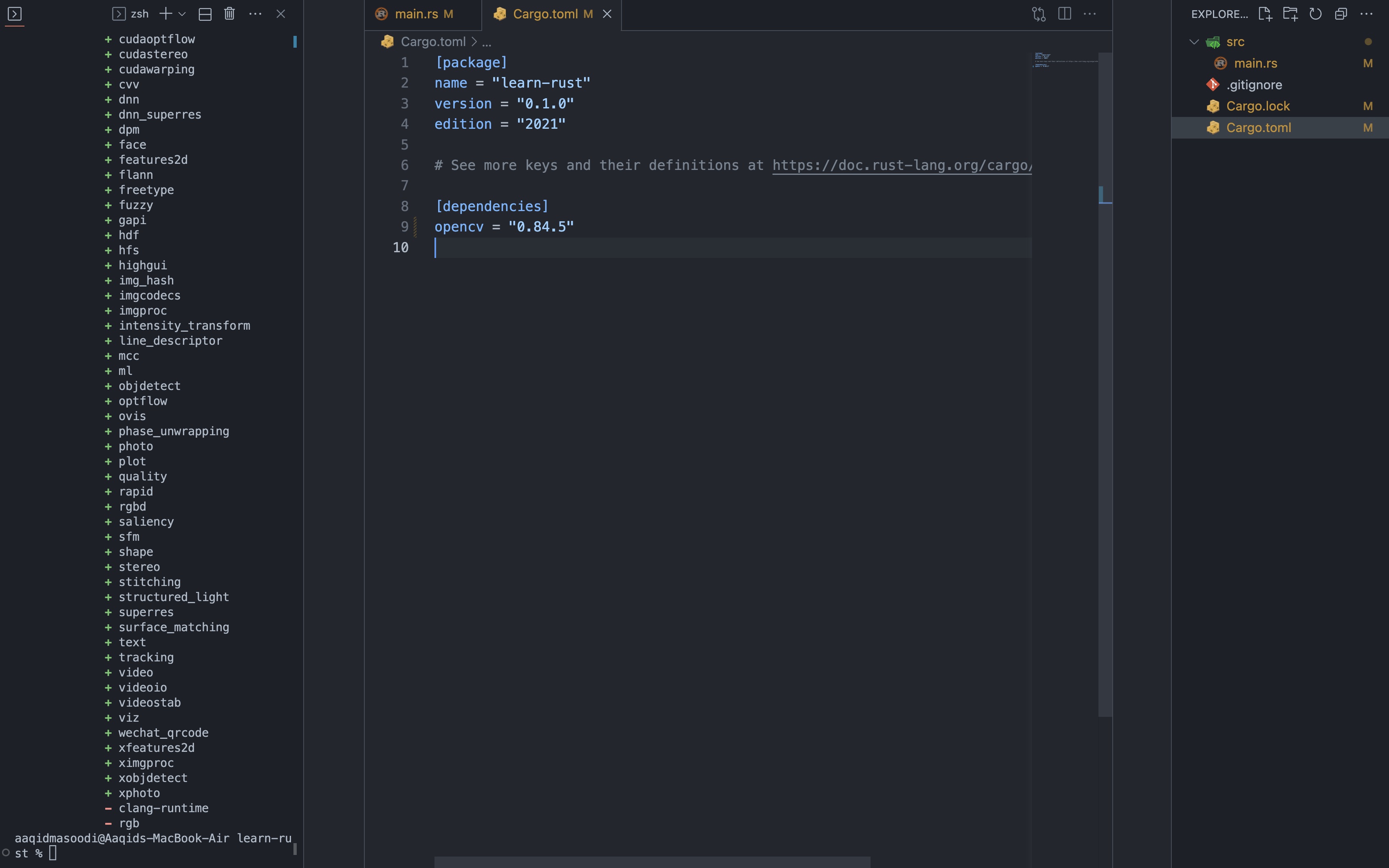This screenshot has height=868, width=1389.
Task: Create a new file in the Explorer
Action: click(x=1264, y=14)
